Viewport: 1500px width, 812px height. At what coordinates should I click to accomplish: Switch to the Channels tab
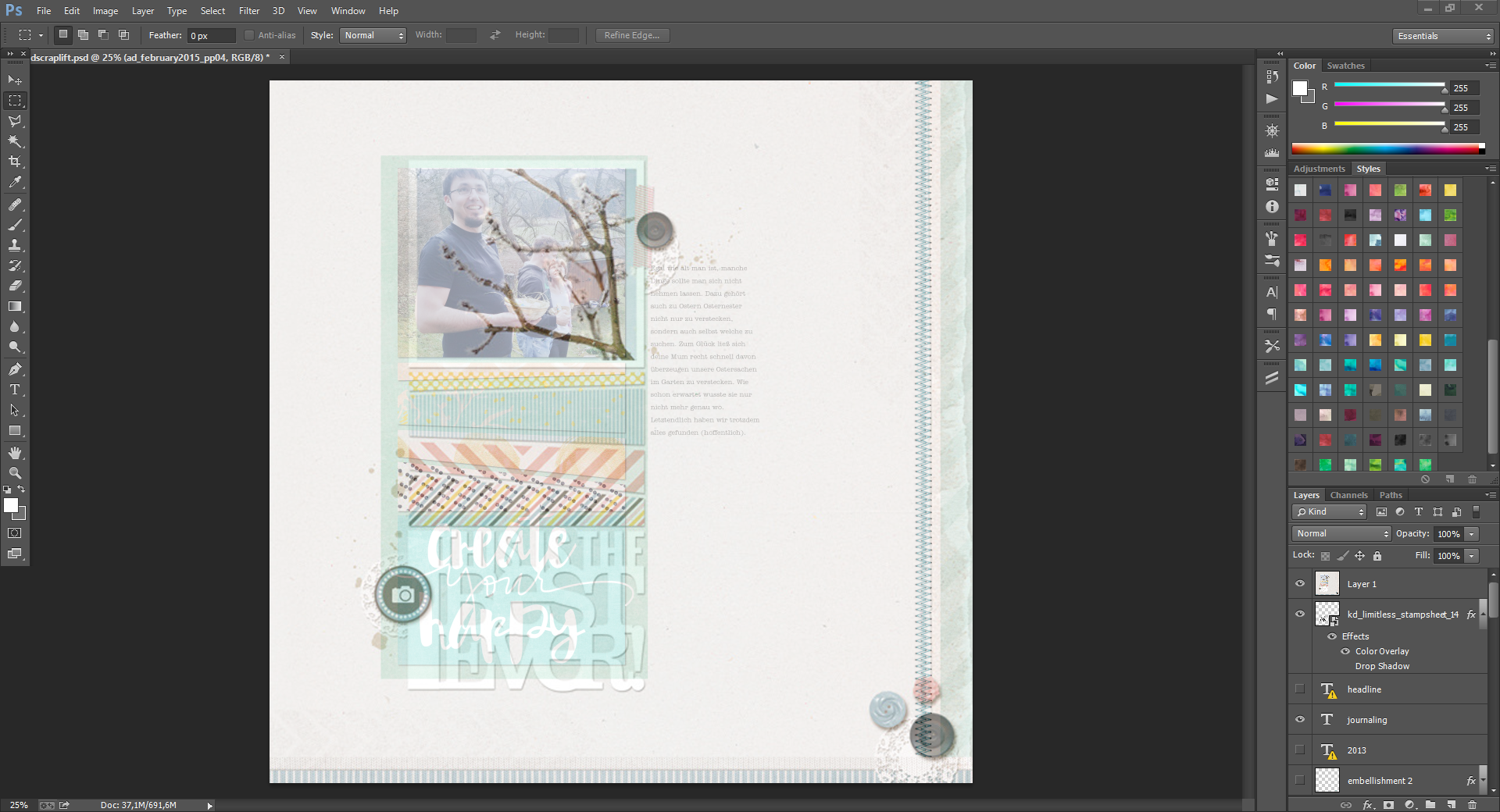(1348, 495)
